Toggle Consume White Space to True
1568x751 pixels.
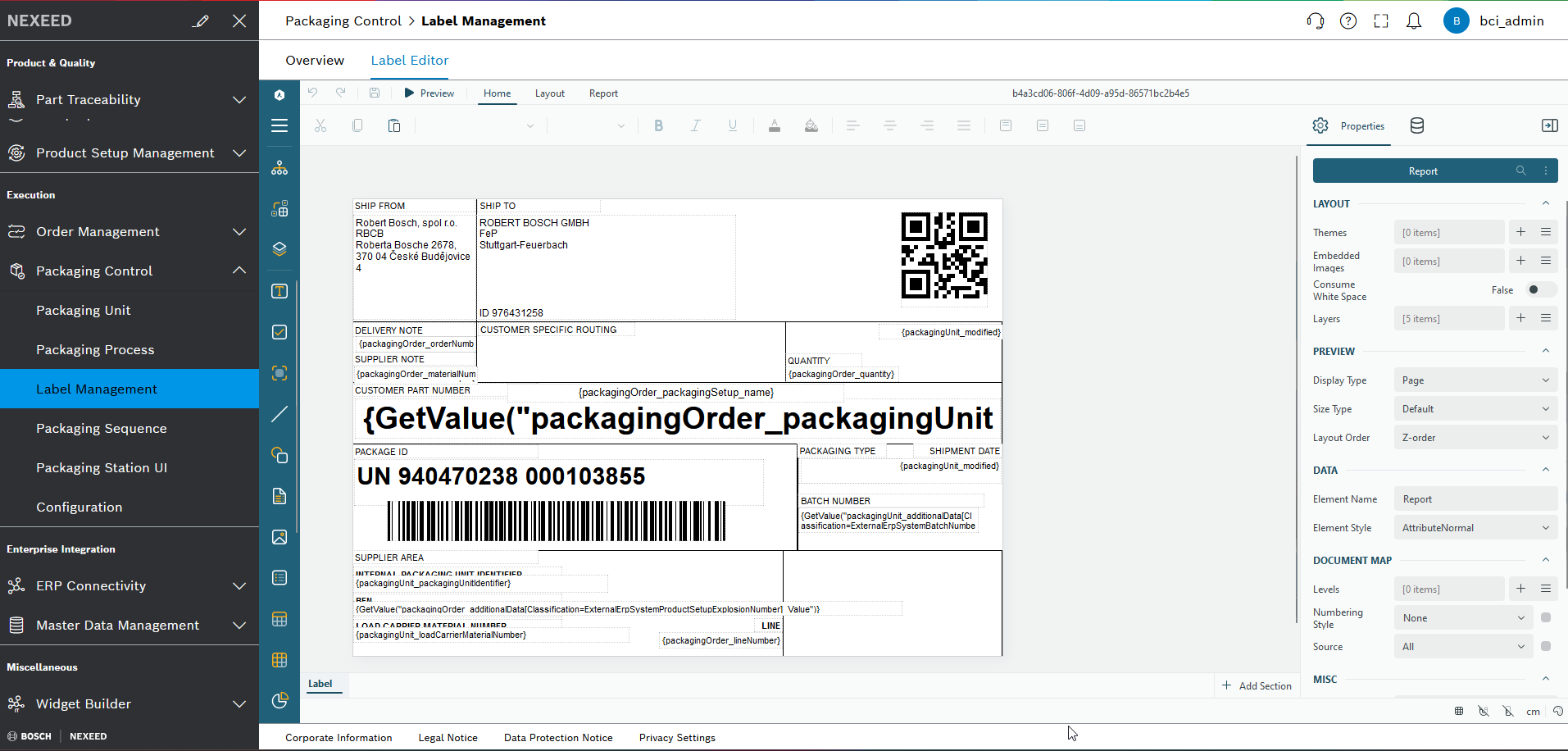pyautogui.click(x=1539, y=289)
